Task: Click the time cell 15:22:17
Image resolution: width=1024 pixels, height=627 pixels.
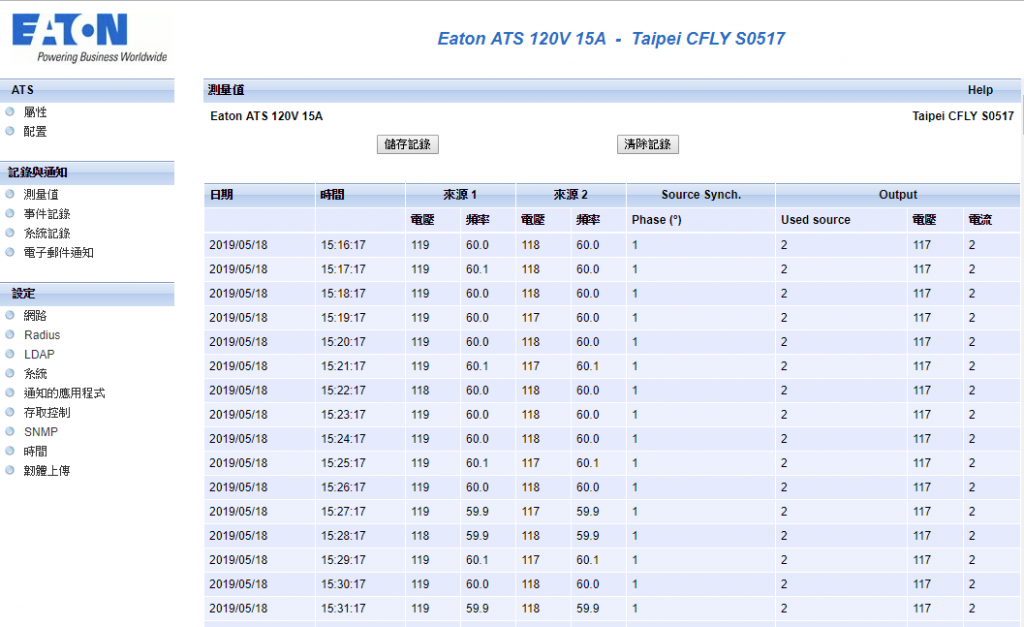Action: 344,390
